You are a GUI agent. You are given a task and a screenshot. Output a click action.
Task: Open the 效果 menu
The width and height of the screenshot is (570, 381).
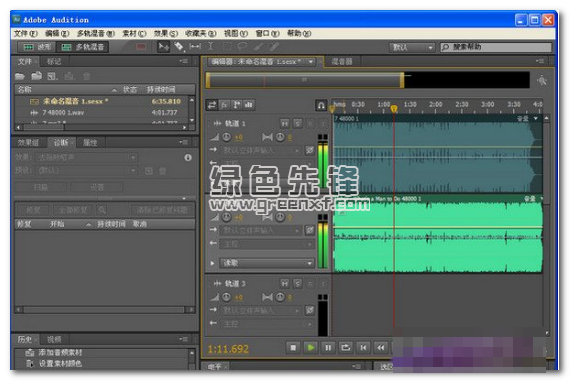tap(166, 33)
